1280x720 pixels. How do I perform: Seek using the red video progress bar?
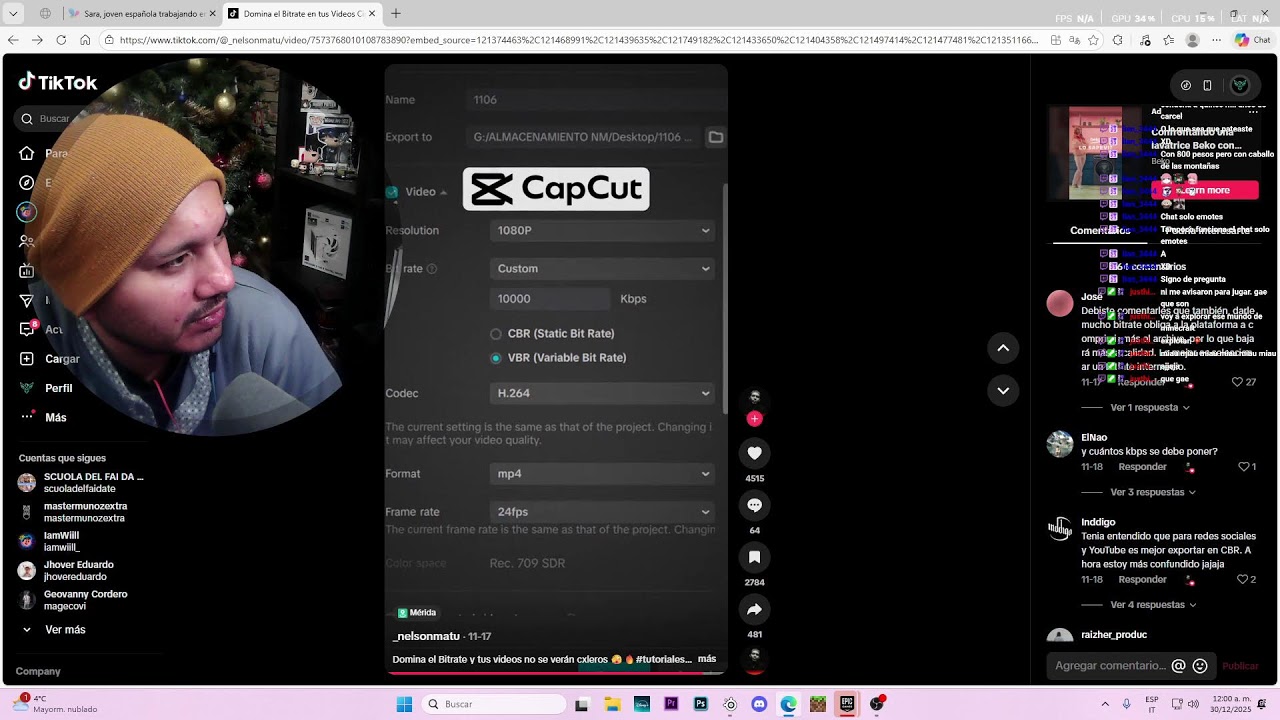(556, 672)
